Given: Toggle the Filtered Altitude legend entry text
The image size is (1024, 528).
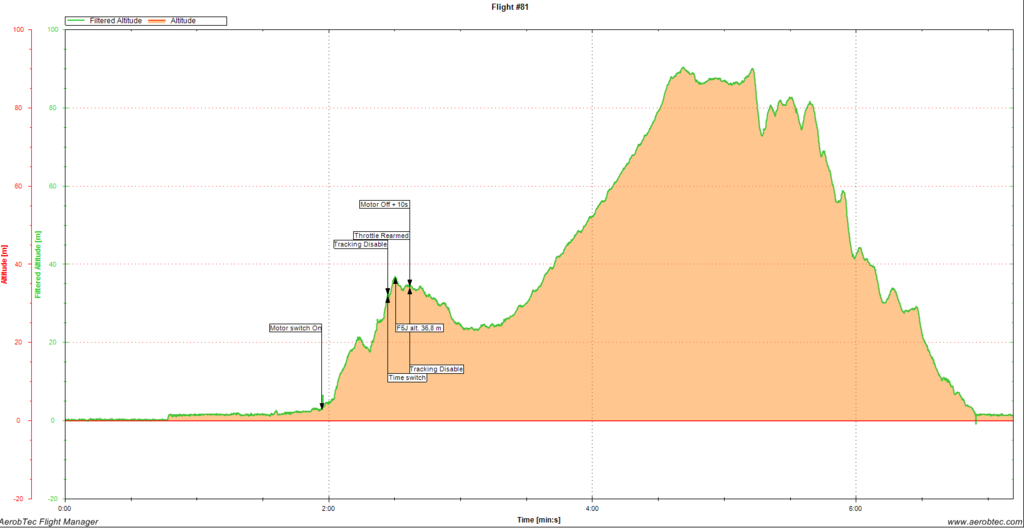Looking at the screenshot, I should [117, 20].
